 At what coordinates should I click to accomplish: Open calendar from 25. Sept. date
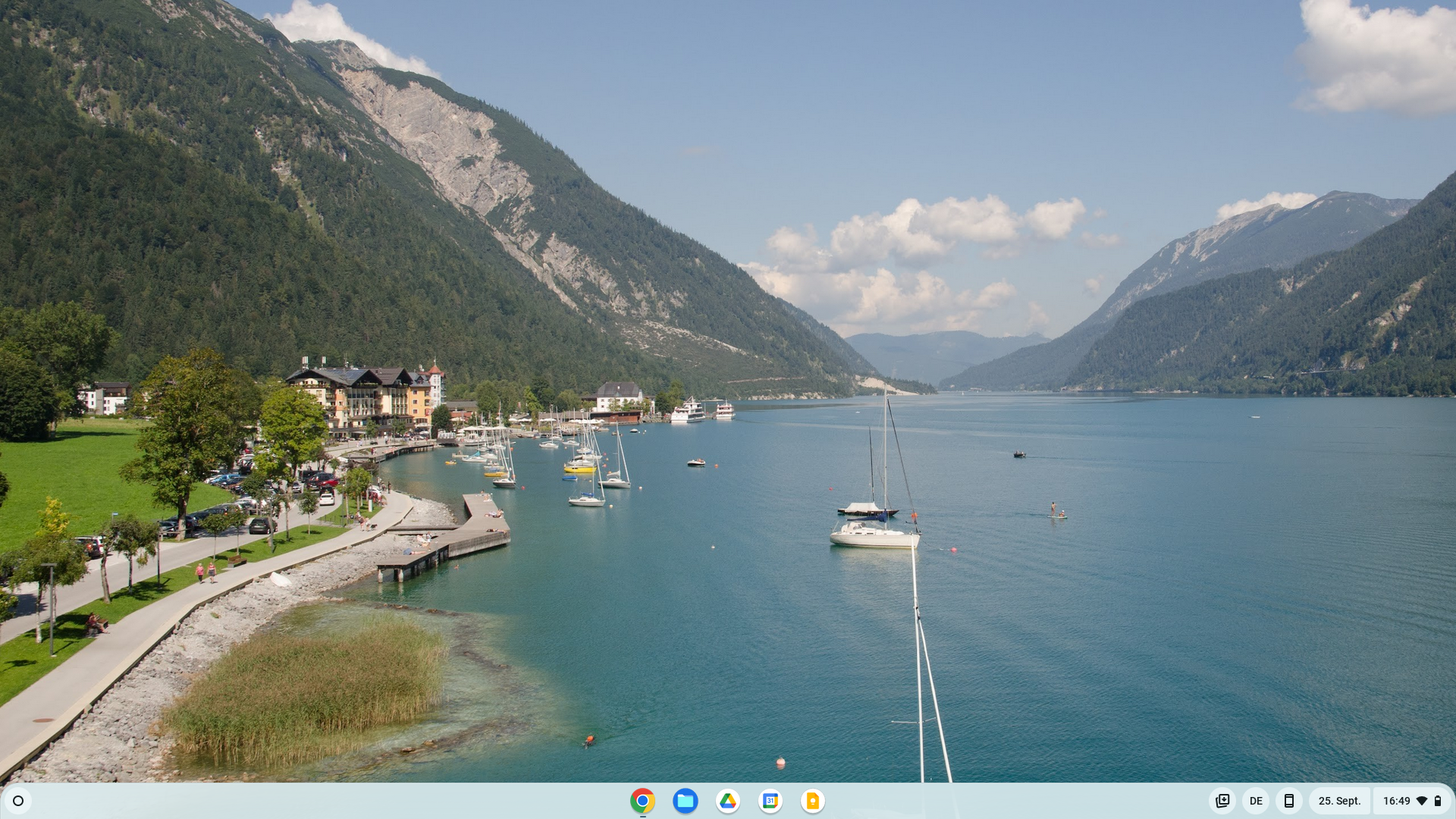coord(1339,801)
